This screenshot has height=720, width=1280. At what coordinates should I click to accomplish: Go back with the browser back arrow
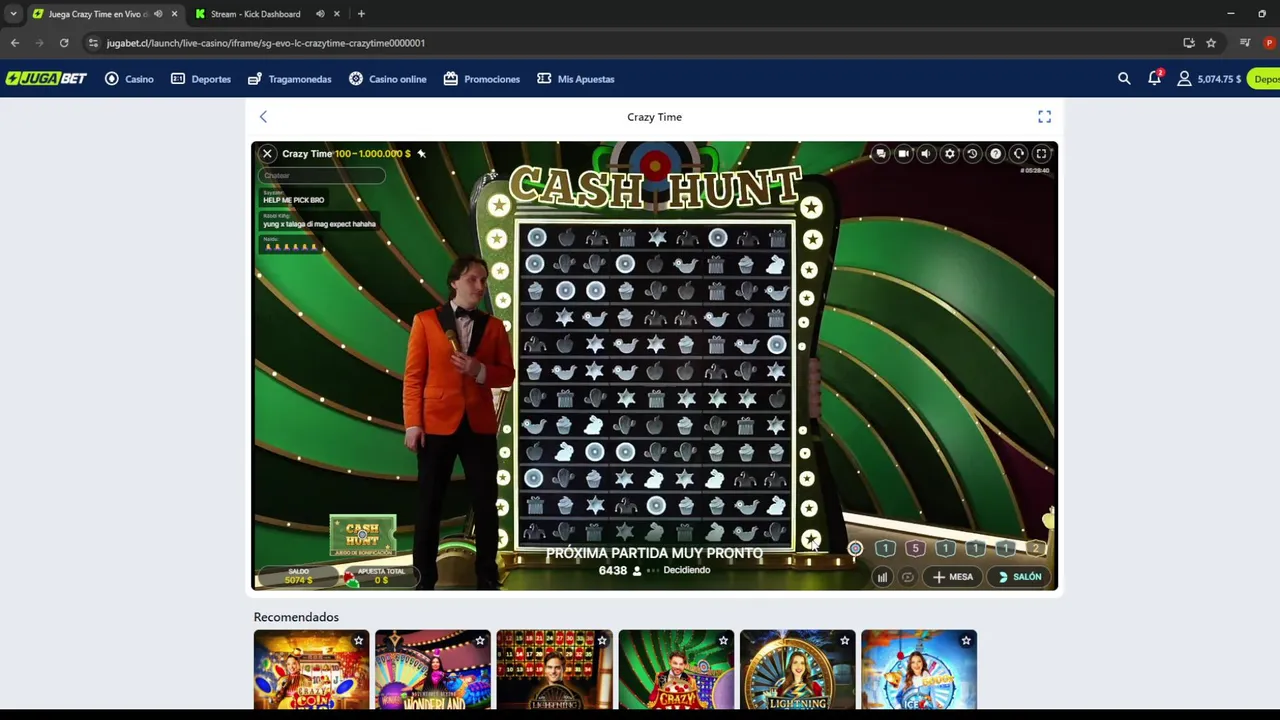pyautogui.click(x=15, y=43)
